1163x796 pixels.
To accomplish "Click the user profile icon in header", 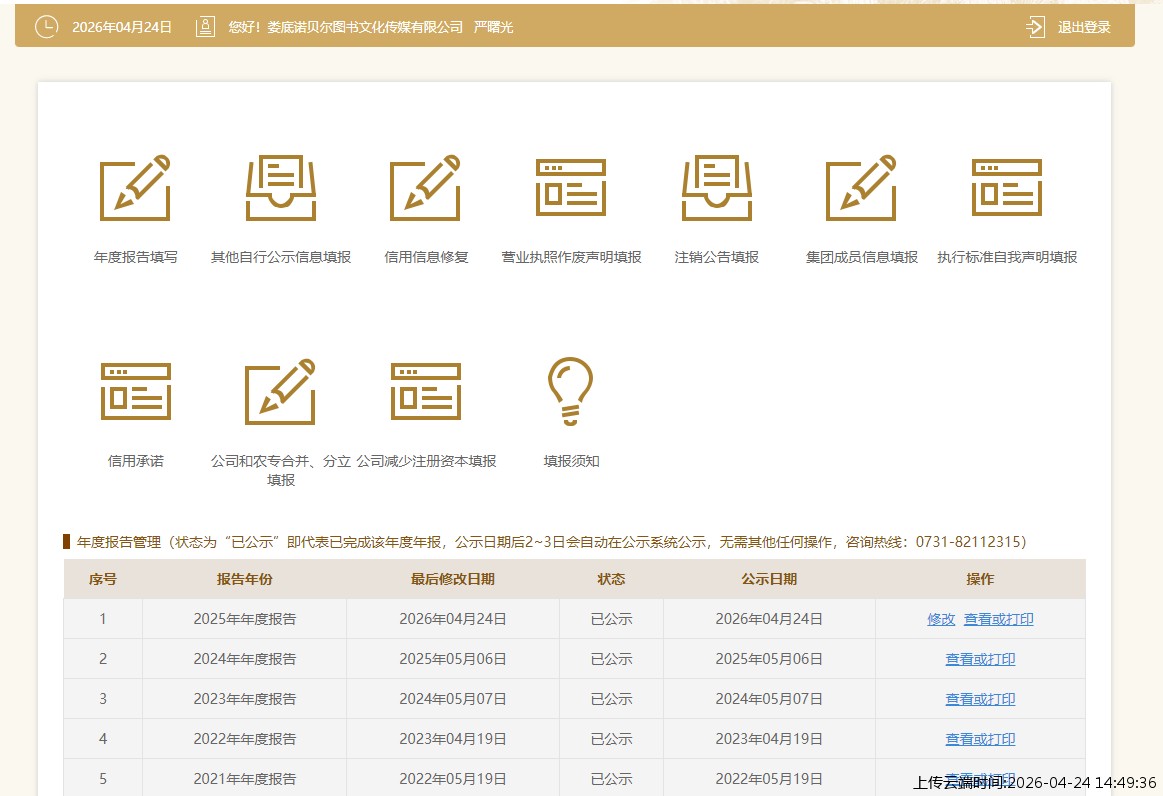I will (x=205, y=28).
